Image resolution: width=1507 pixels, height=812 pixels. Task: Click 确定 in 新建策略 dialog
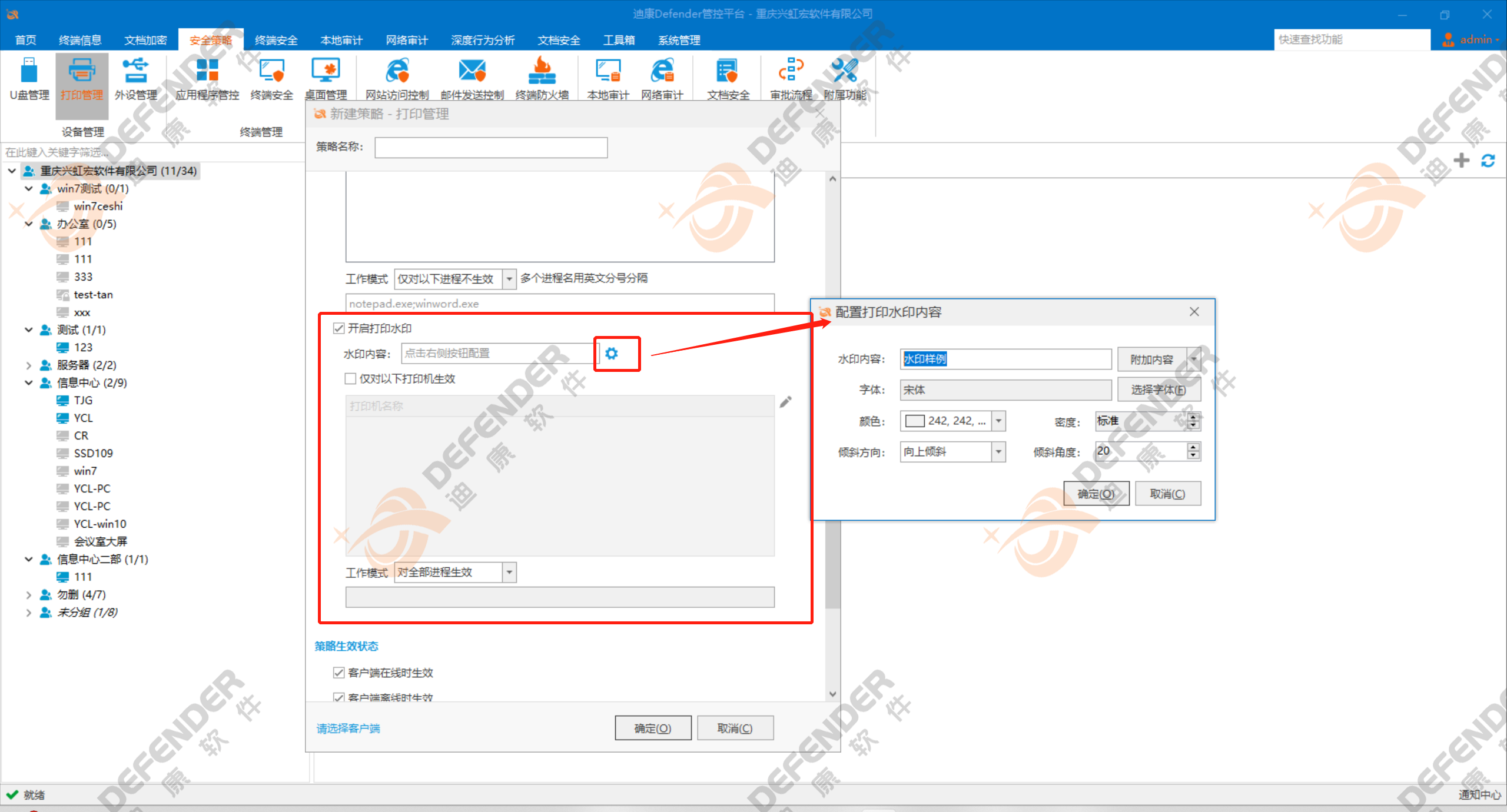click(653, 728)
